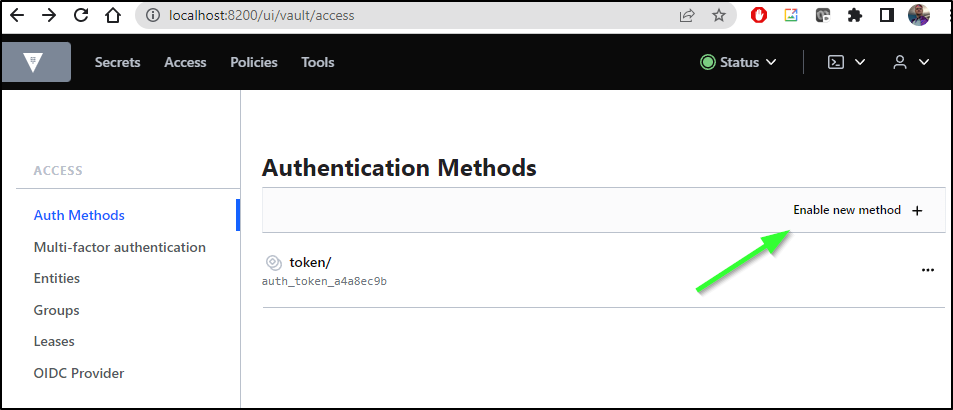Open Multi-factor authentication in sidebar
This screenshot has height=410, width=953.
(x=120, y=247)
